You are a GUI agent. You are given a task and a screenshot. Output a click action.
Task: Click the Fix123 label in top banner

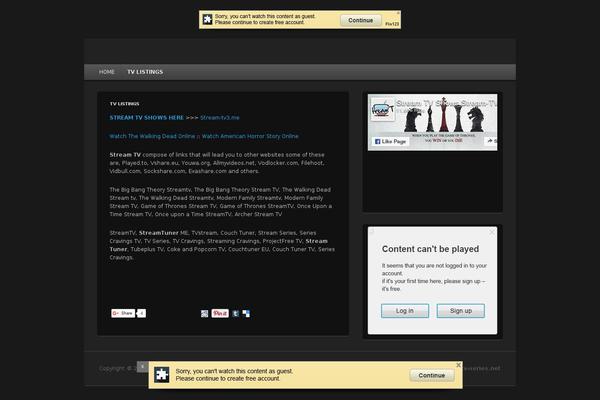(x=392, y=24)
